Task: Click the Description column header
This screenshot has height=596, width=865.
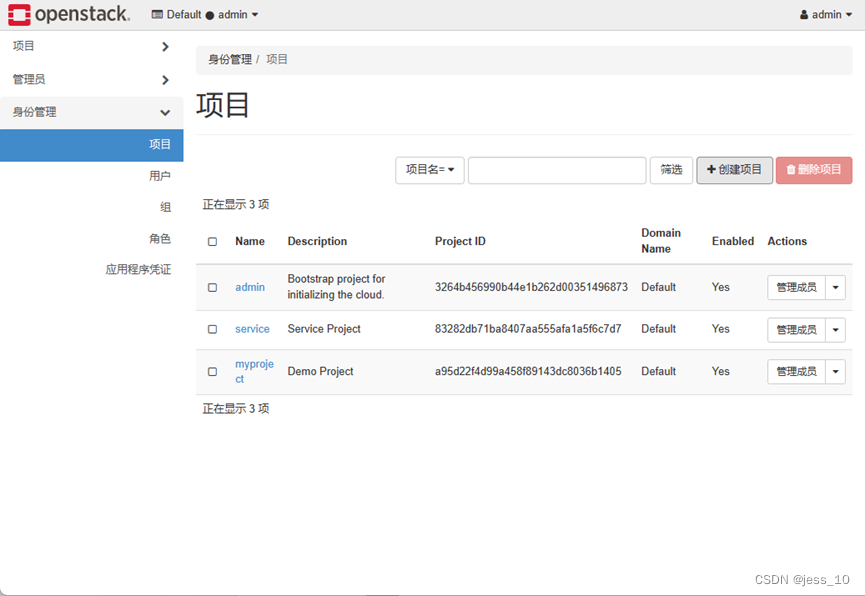Action: [x=317, y=242]
